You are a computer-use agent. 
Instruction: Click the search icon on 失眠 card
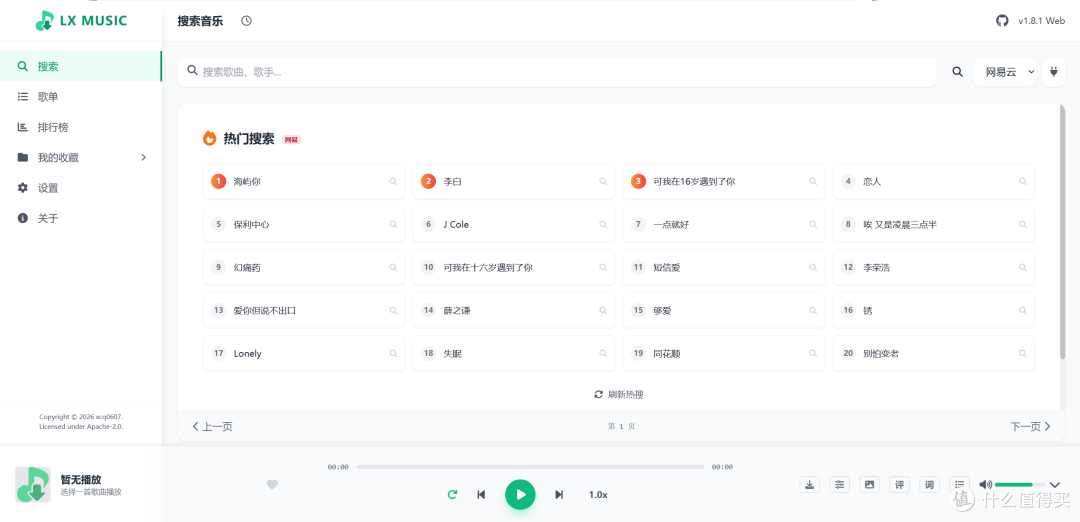click(x=603, y=353)
